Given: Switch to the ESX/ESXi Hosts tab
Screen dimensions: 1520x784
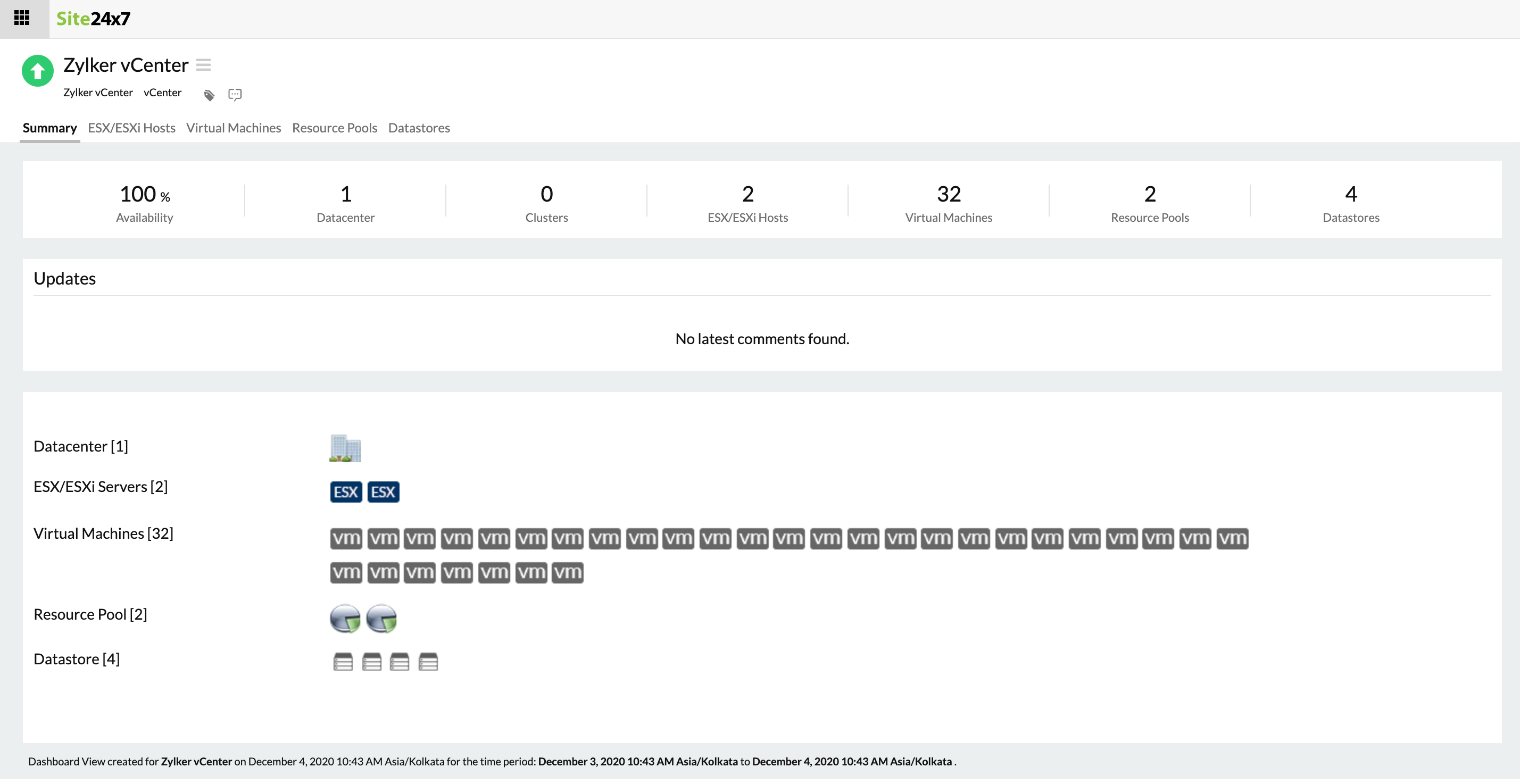Looking at the screenshot, I should tap(131, 128).
